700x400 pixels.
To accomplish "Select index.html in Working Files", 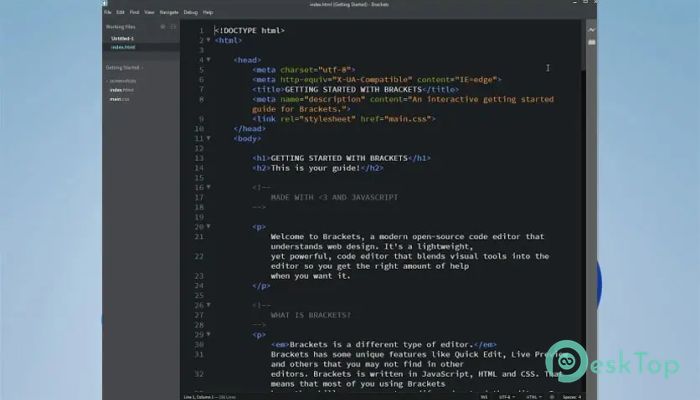I will click(x=123, y=47).
